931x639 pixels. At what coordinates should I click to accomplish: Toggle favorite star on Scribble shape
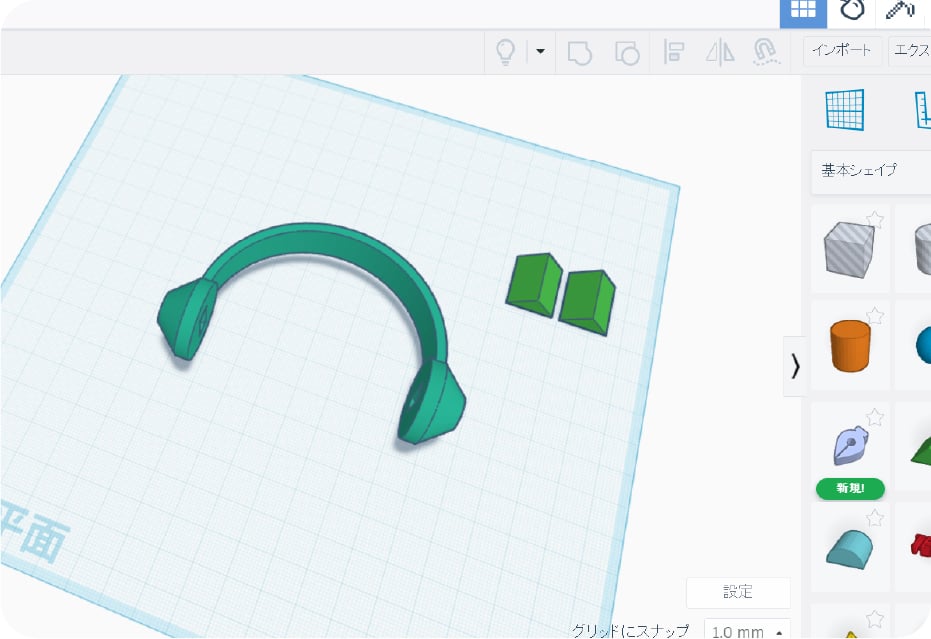(x=875, y=417)
